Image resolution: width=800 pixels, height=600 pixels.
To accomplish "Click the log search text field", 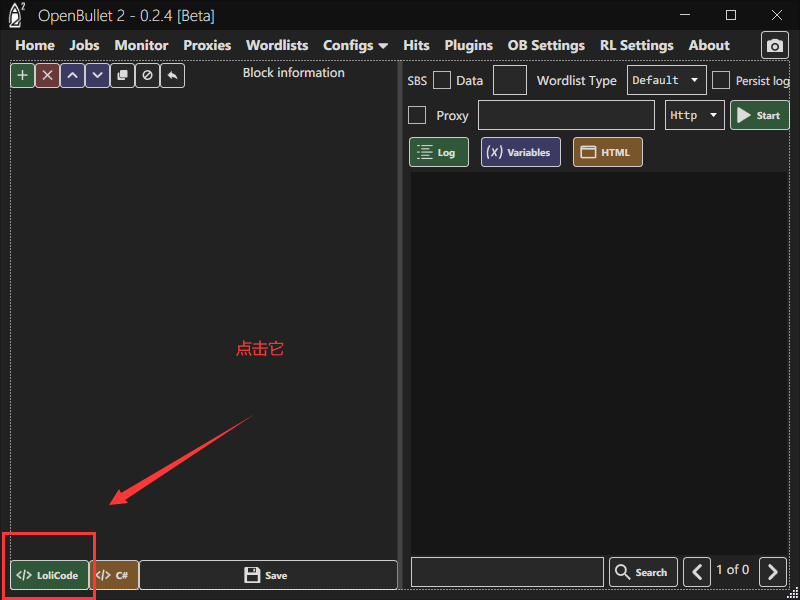I will [507, 572].
